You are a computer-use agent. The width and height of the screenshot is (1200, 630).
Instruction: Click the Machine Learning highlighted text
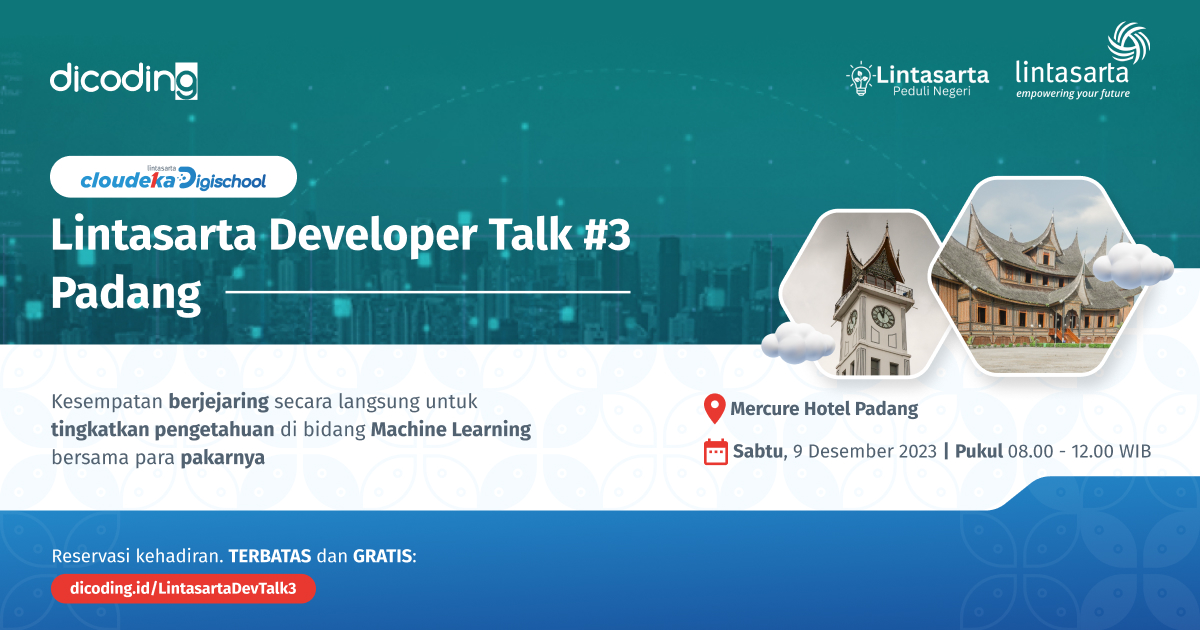coord(451,430)
